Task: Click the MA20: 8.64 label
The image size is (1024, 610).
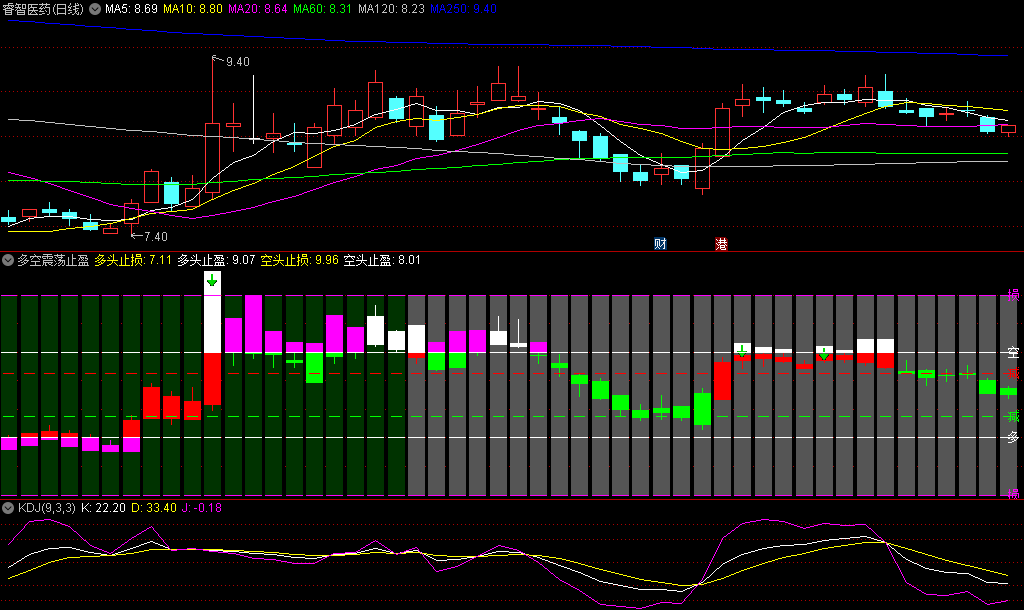Action: point(257,9)
